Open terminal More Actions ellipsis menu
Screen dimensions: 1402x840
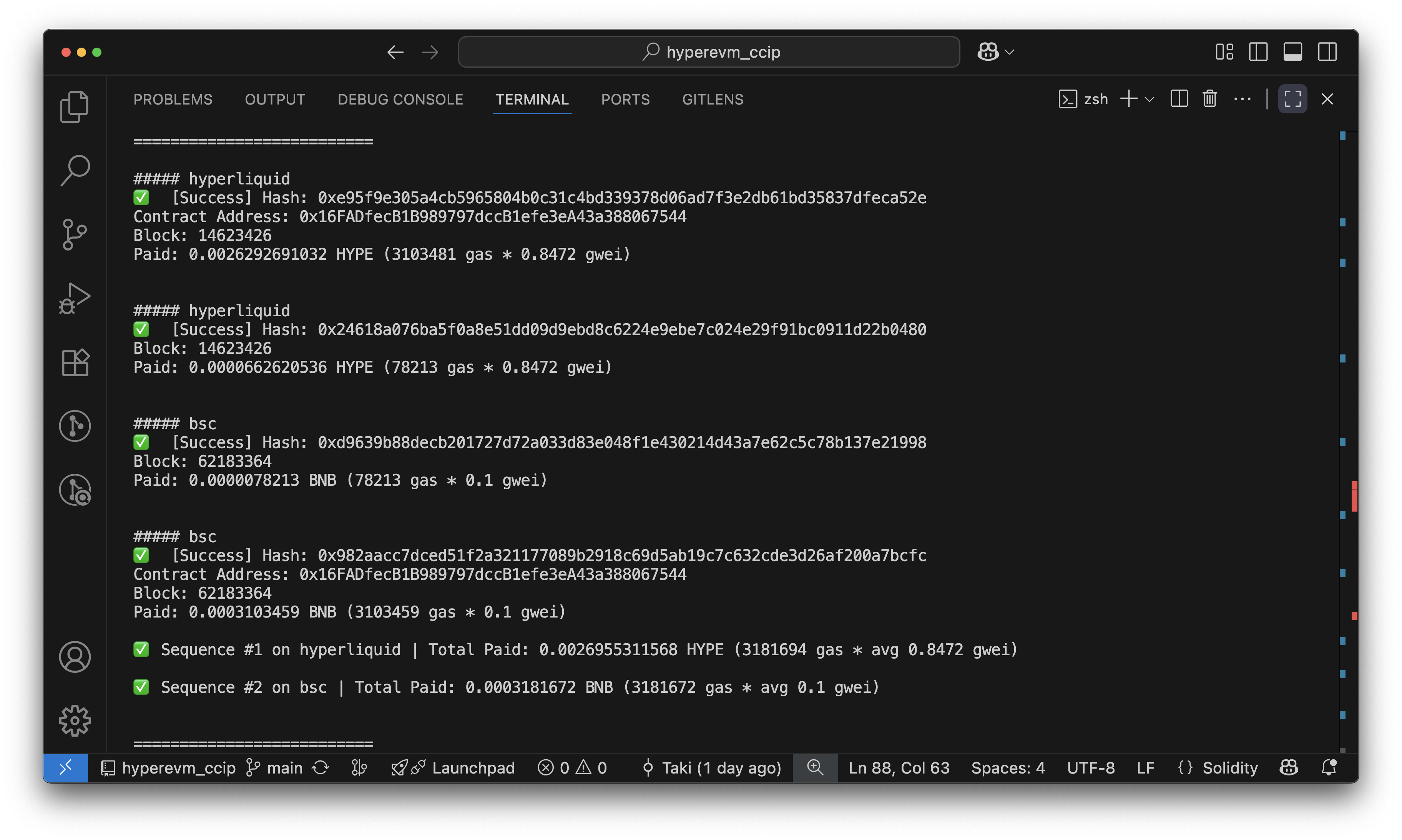pos(1242,99)
